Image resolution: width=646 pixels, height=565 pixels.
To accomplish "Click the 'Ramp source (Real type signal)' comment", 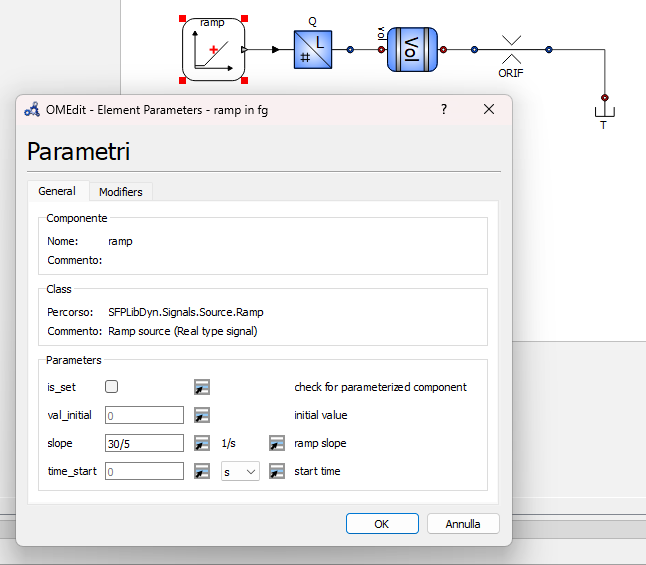I will pos(183,331).
